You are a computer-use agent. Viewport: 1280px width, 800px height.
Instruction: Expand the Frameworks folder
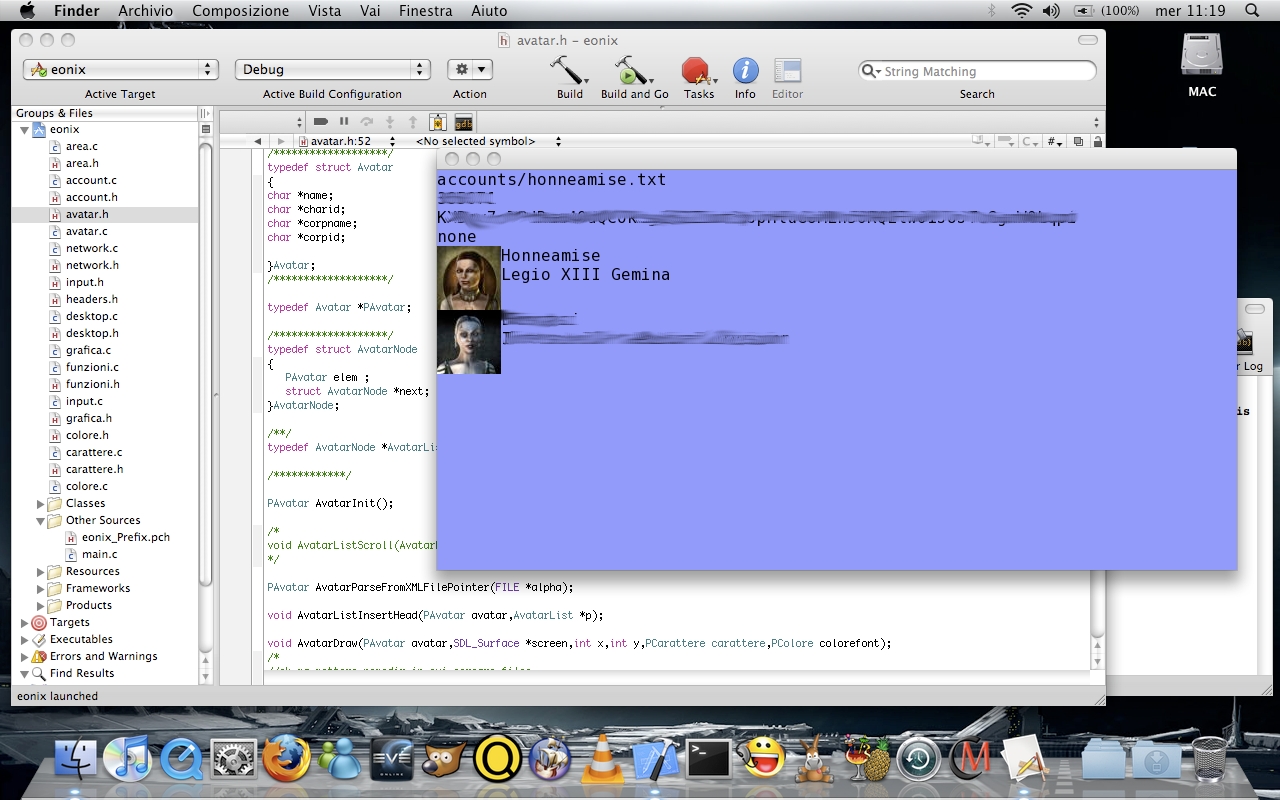pos(41,589)
